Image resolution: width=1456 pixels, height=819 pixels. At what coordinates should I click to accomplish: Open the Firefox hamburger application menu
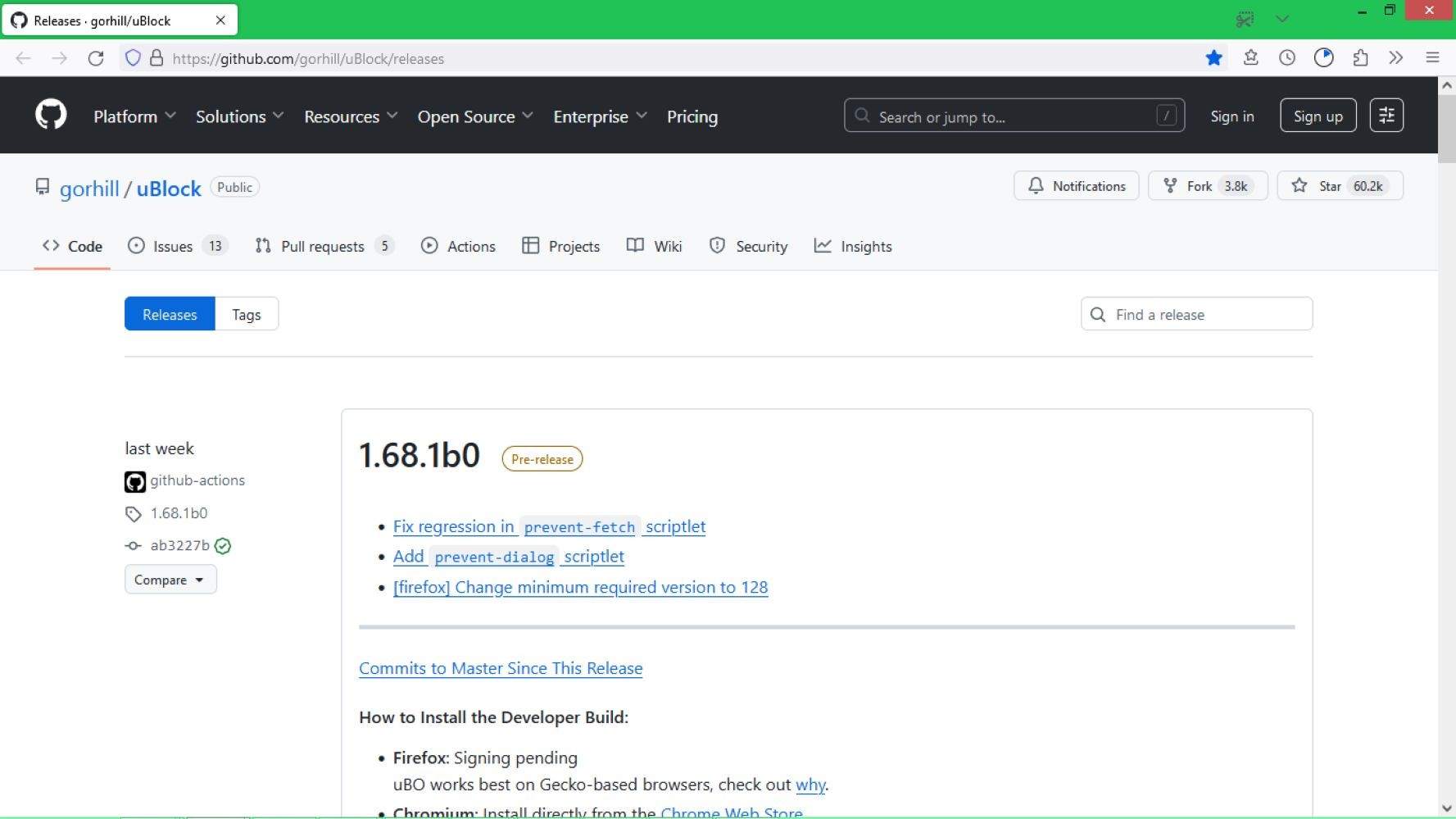tap(1432, 58)
